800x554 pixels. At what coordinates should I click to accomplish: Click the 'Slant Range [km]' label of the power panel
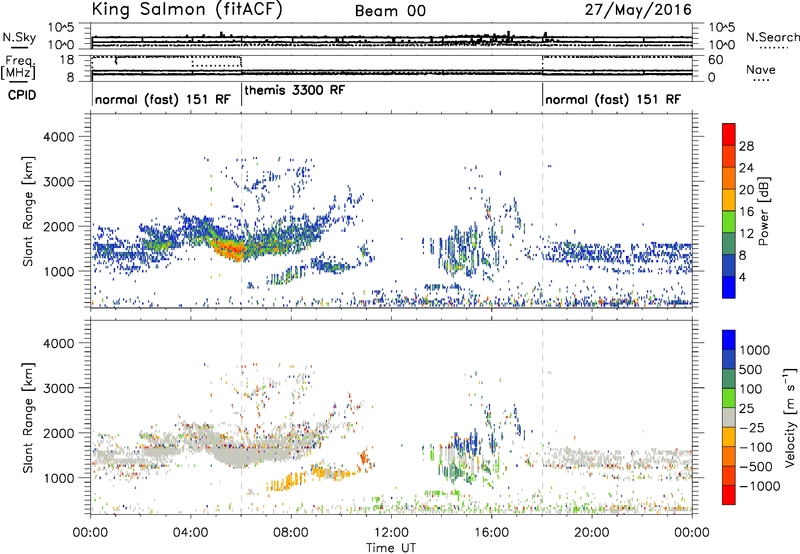pyautogui.click(x=28, y=211)
